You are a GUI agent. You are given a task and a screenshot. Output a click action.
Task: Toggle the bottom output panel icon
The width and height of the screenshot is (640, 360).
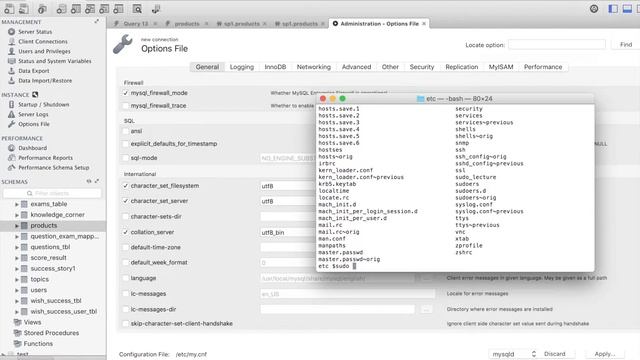pyautogui.click(x=627, y=9)
